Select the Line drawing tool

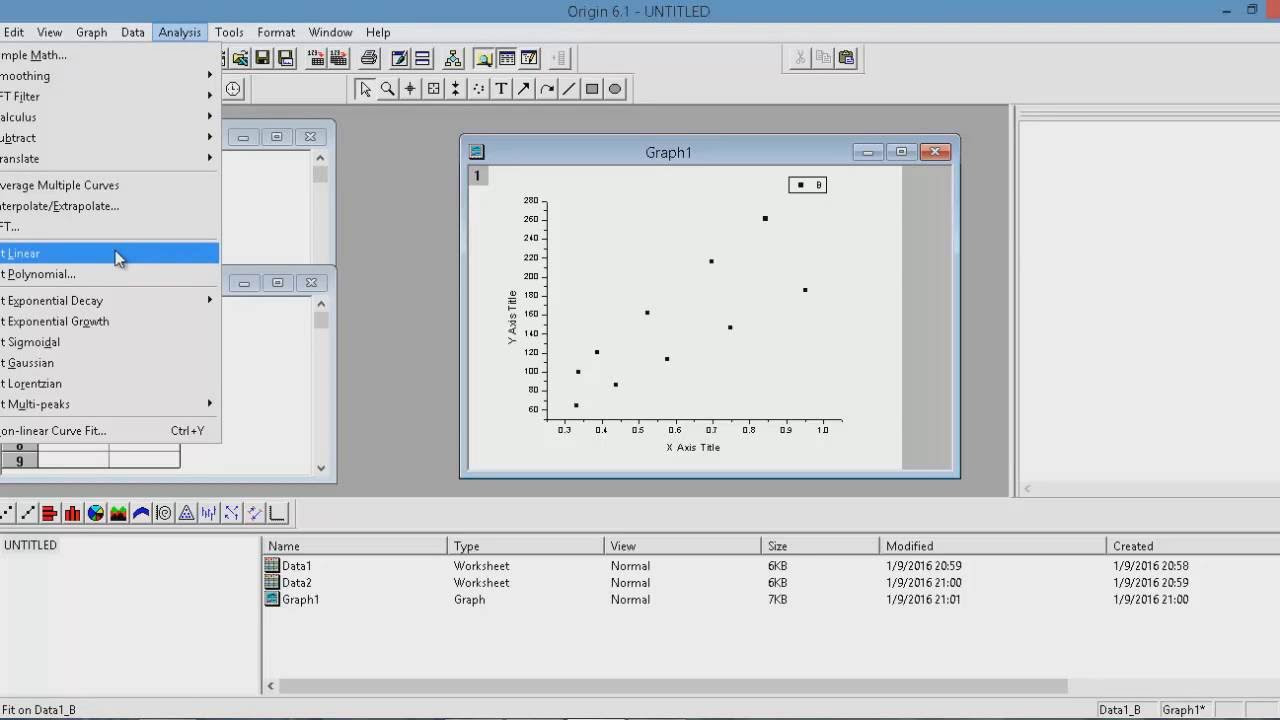pos(569,89)
